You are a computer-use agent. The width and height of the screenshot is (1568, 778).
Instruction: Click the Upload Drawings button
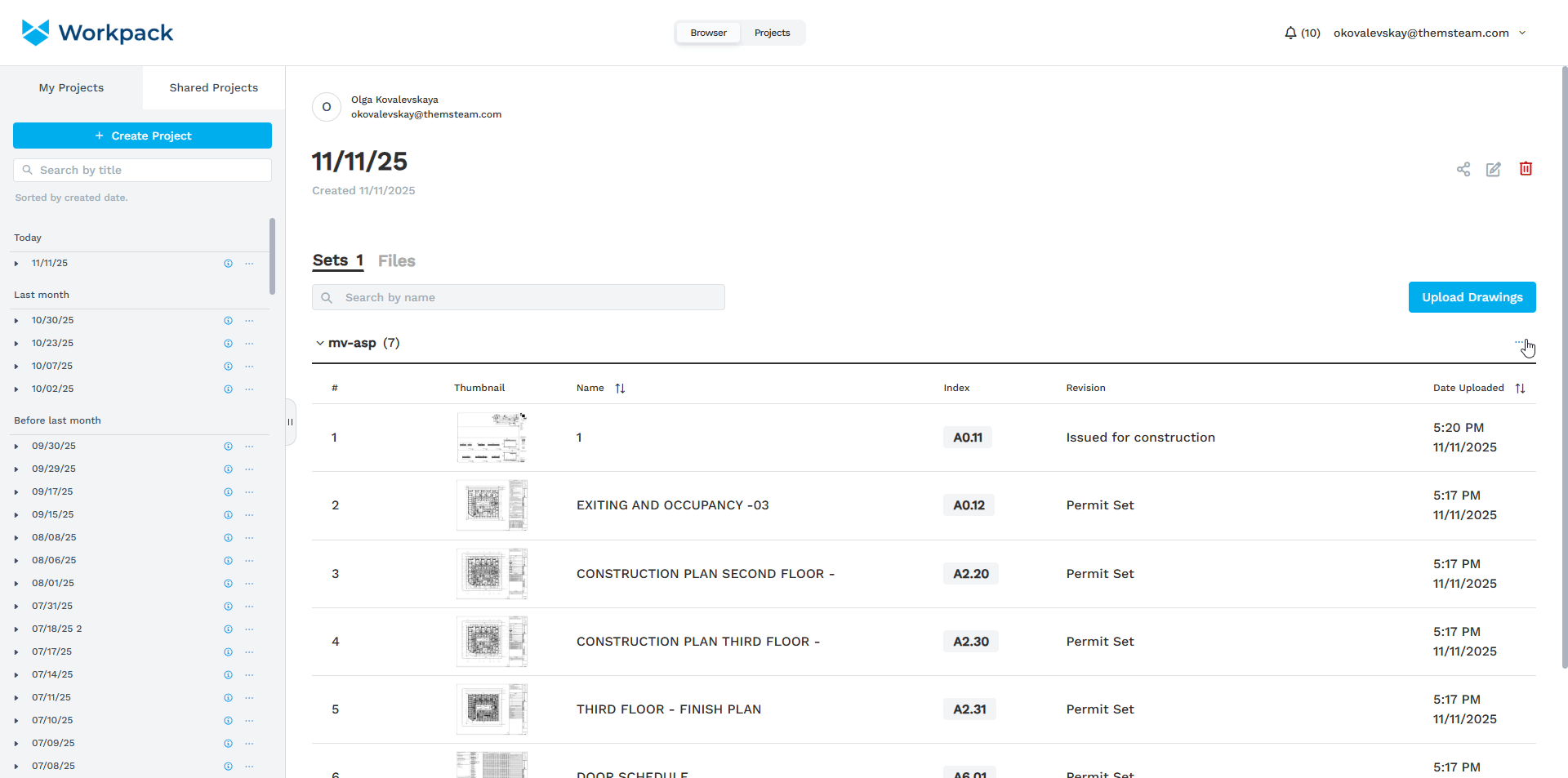tap(1472, 297)
